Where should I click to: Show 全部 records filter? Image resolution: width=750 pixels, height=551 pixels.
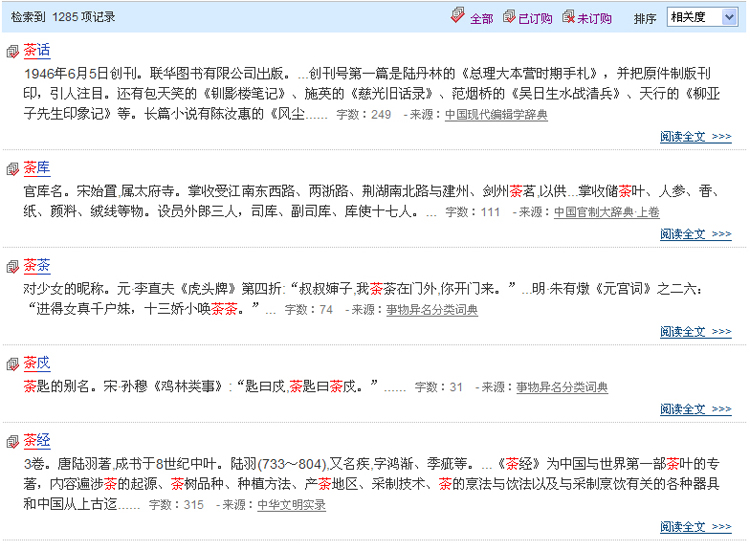[481, 18]
